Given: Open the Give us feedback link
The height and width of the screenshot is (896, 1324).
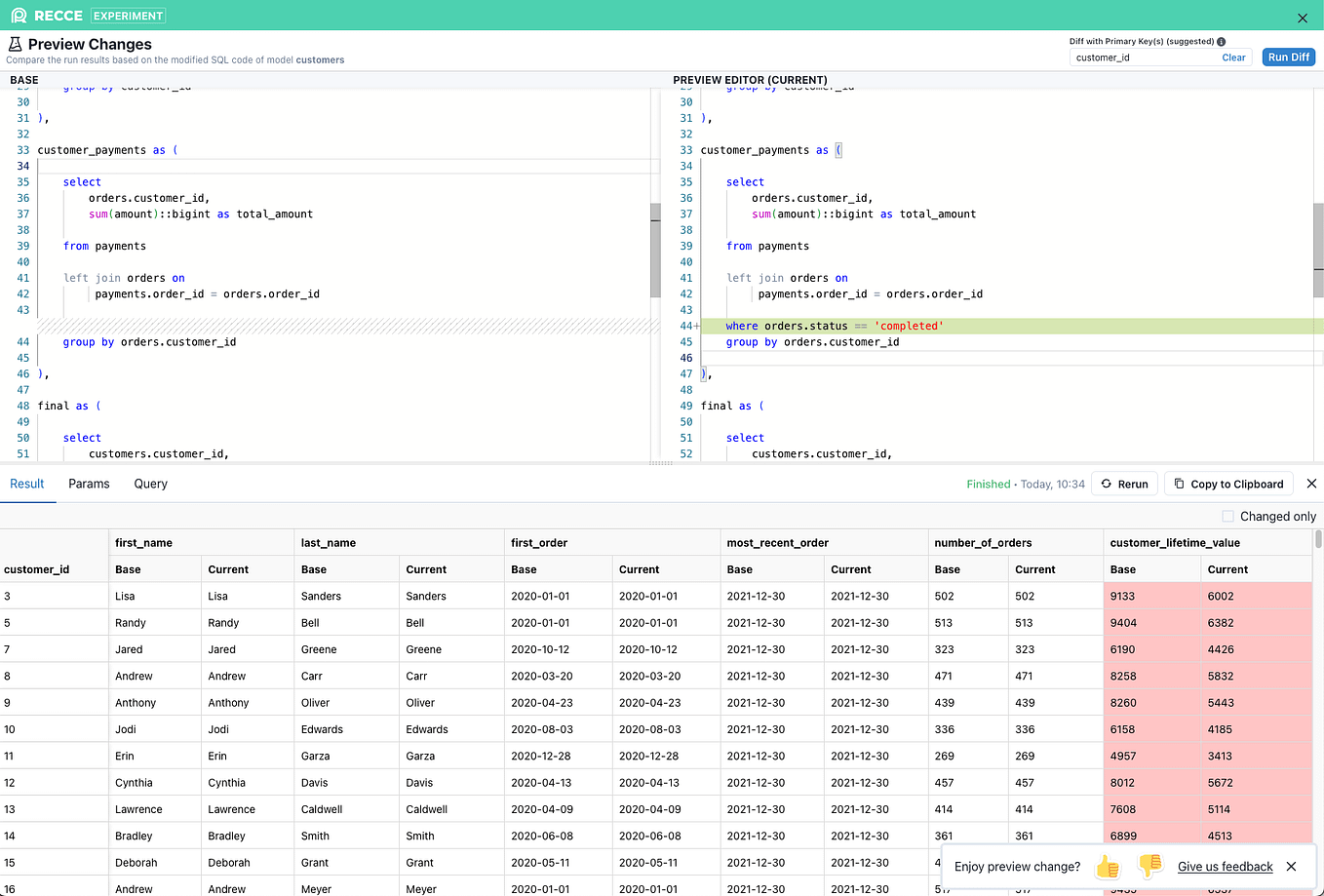Looking at the screenshot, I should [x=1225, y=866].
